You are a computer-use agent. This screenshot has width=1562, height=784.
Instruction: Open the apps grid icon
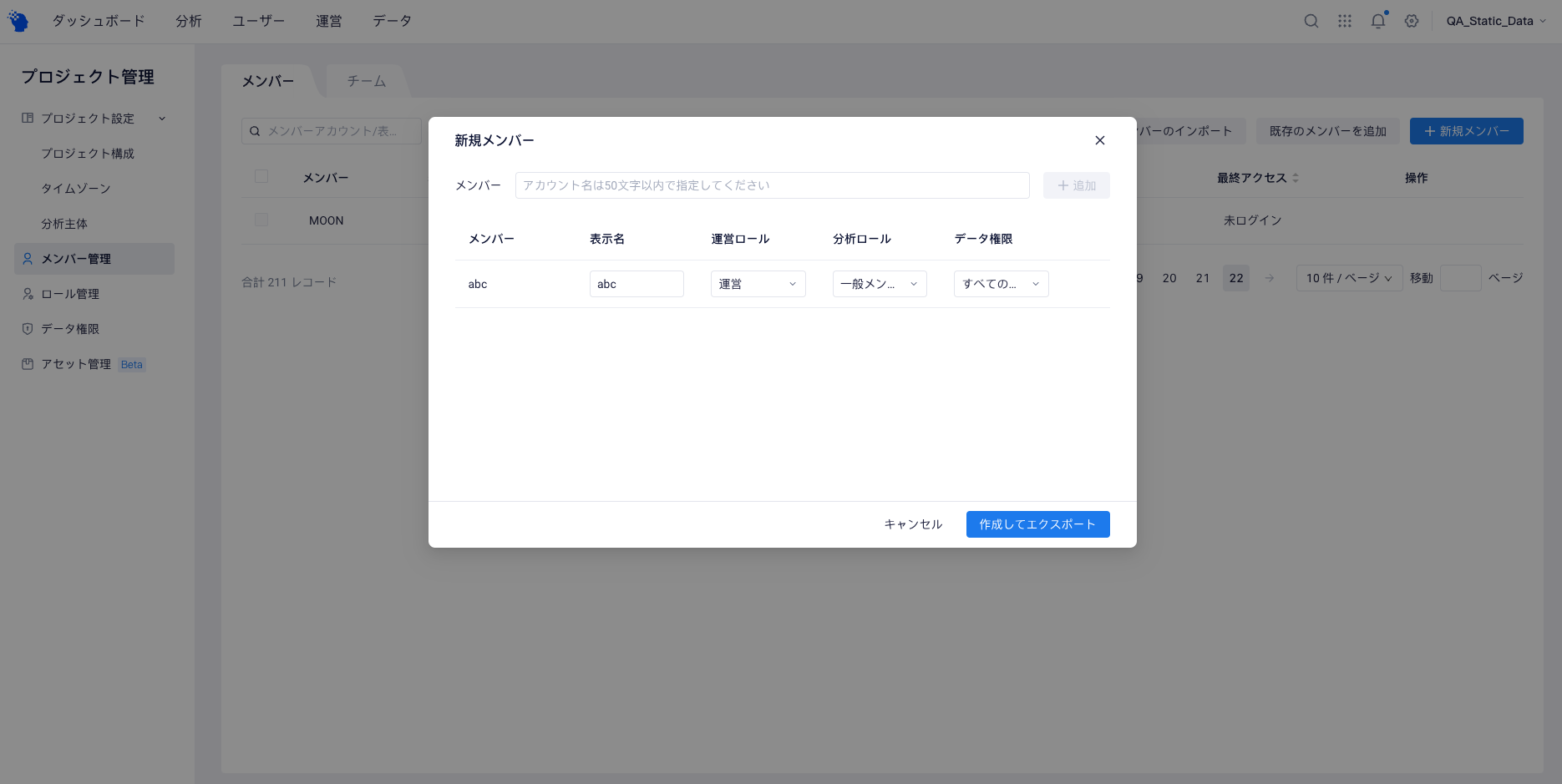point(1345,21)
